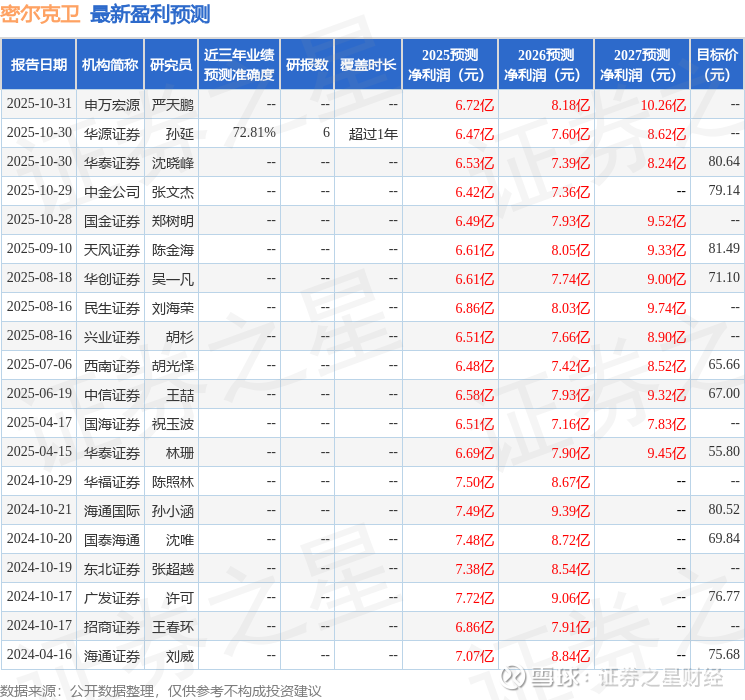Select the 海通证券 institution cell

(112, 656)
